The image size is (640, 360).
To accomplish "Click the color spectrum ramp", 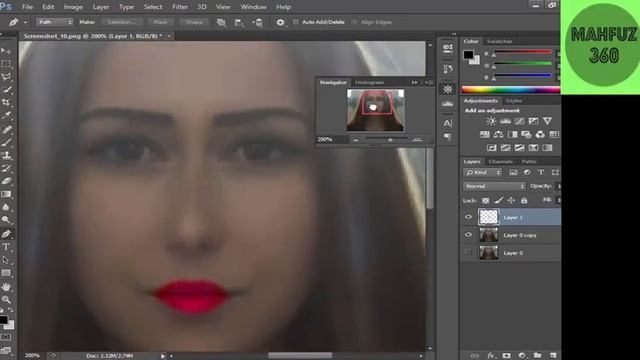I will point(511,90).
